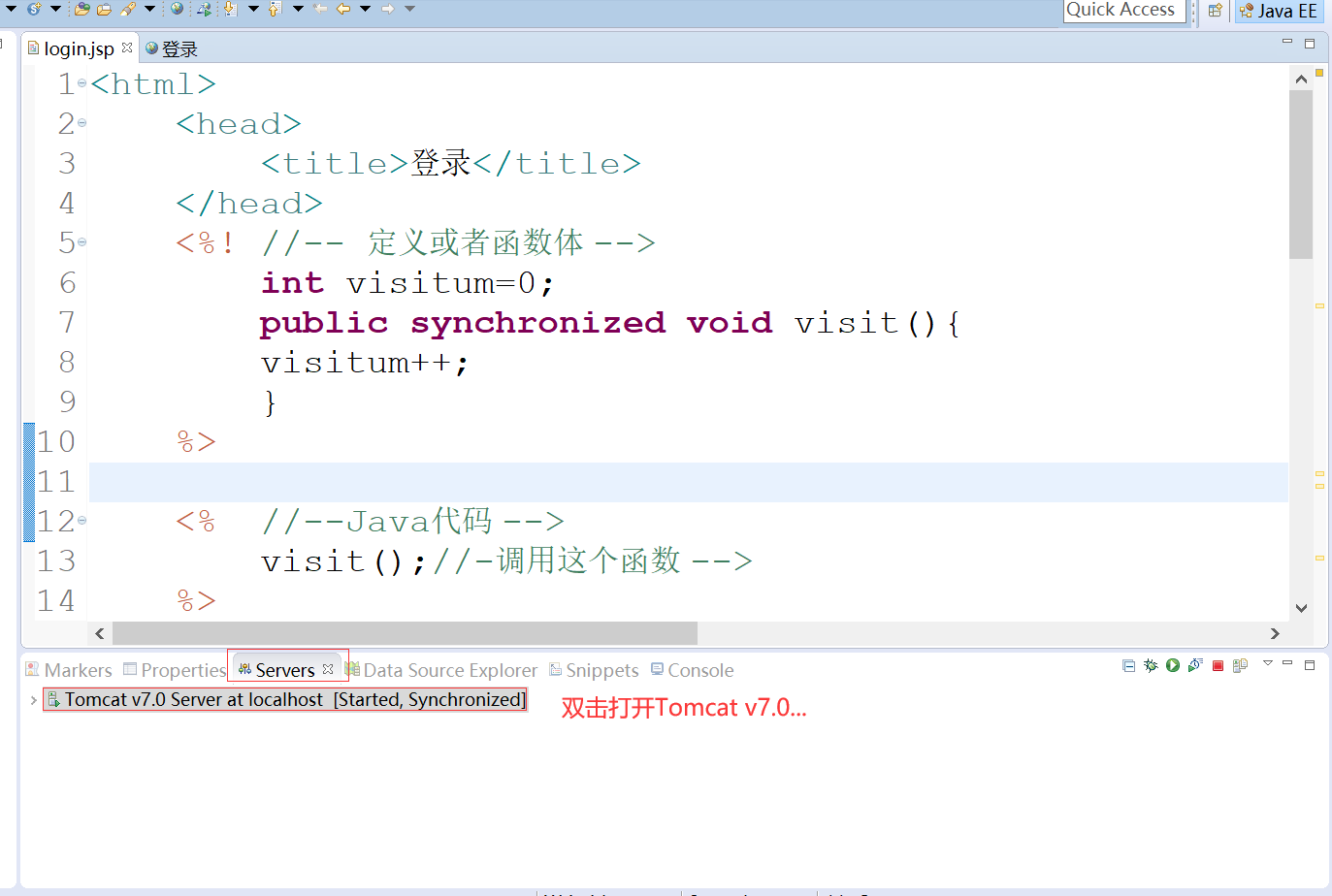Screen dimensions: 1332x896
Task: Collapse the html tag fold on line 1
Action: click(x=81, y=83)
